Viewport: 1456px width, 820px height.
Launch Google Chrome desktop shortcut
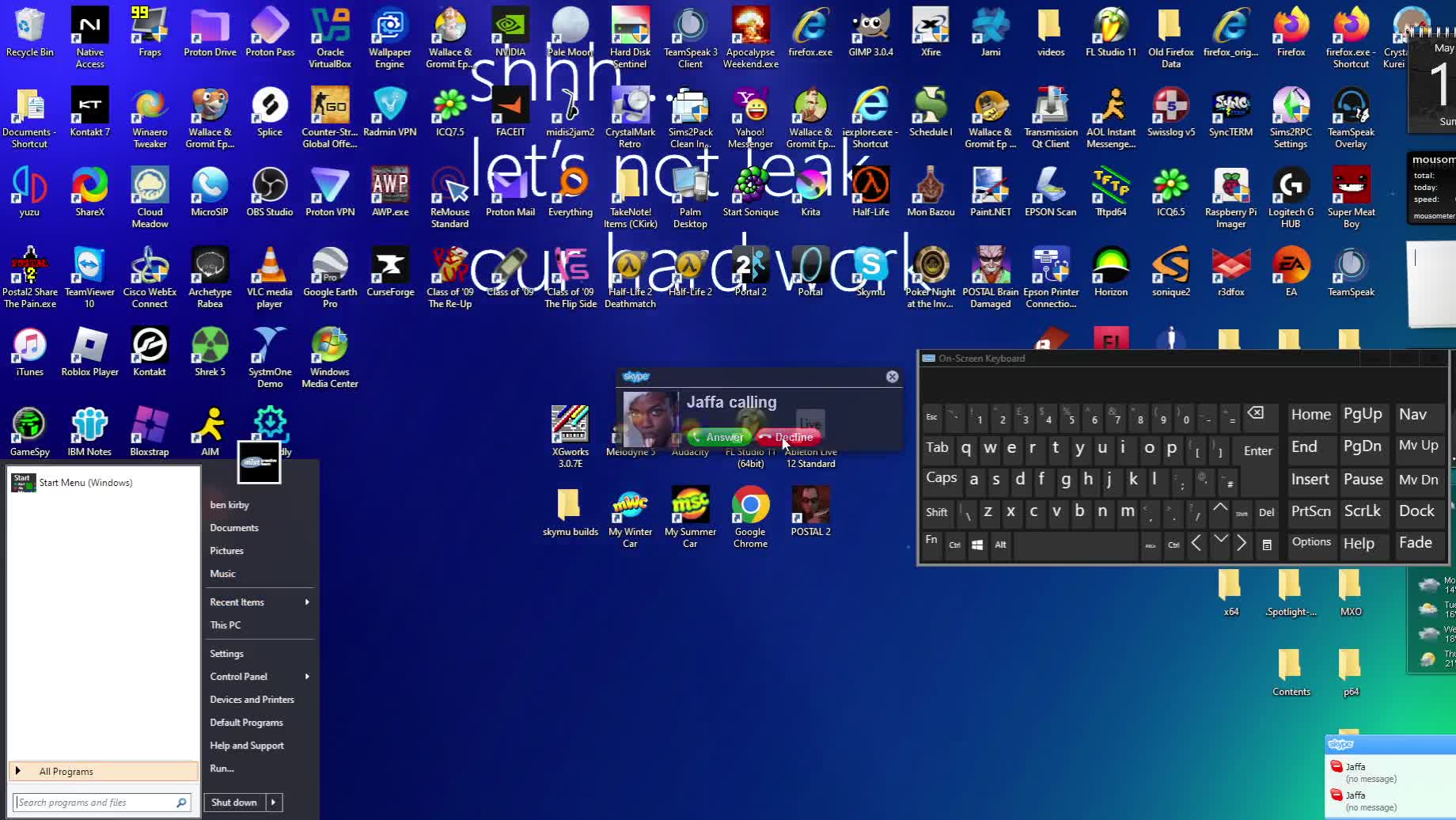[750, 518]
